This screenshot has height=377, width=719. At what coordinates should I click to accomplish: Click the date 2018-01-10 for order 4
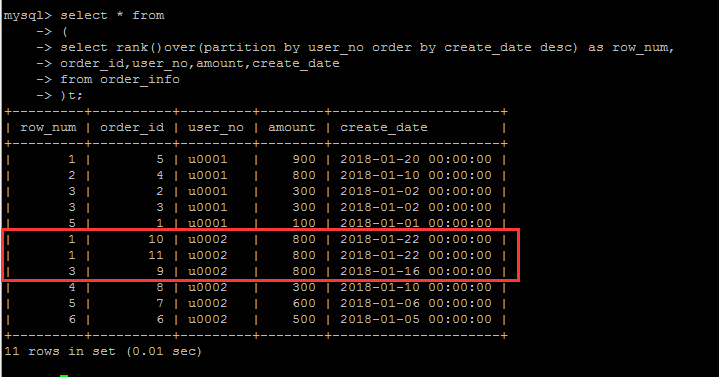coord(415,176)
